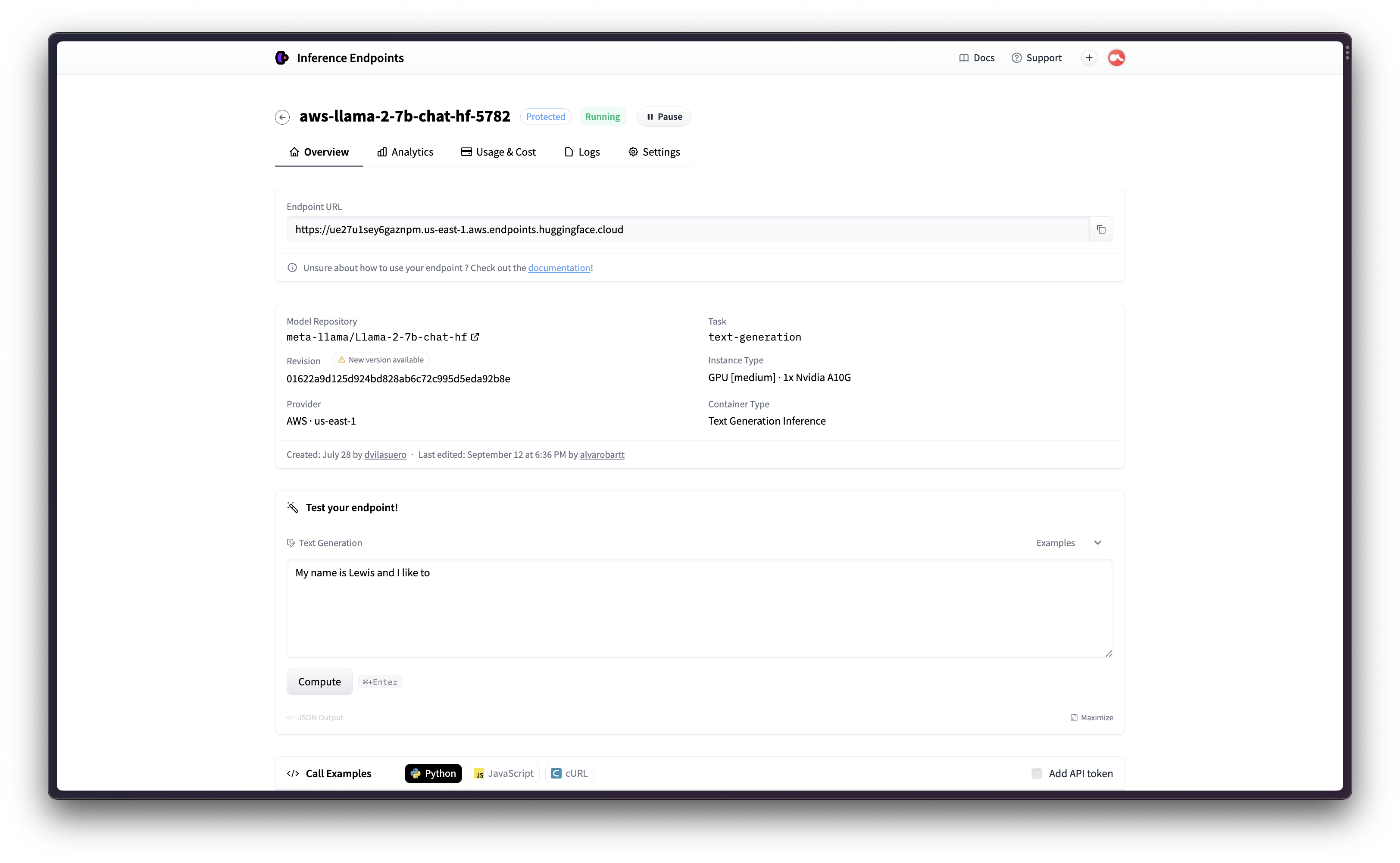Image resolution: width=1400 pixels, height=863 pixels.
Task: Click the Inference Endpoints logo
Action: 282,58
